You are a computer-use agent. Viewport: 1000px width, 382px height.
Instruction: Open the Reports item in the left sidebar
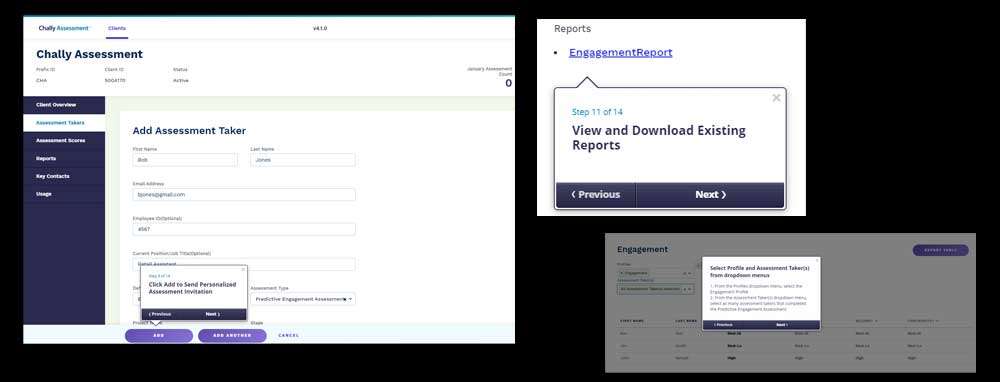(64, 158)
